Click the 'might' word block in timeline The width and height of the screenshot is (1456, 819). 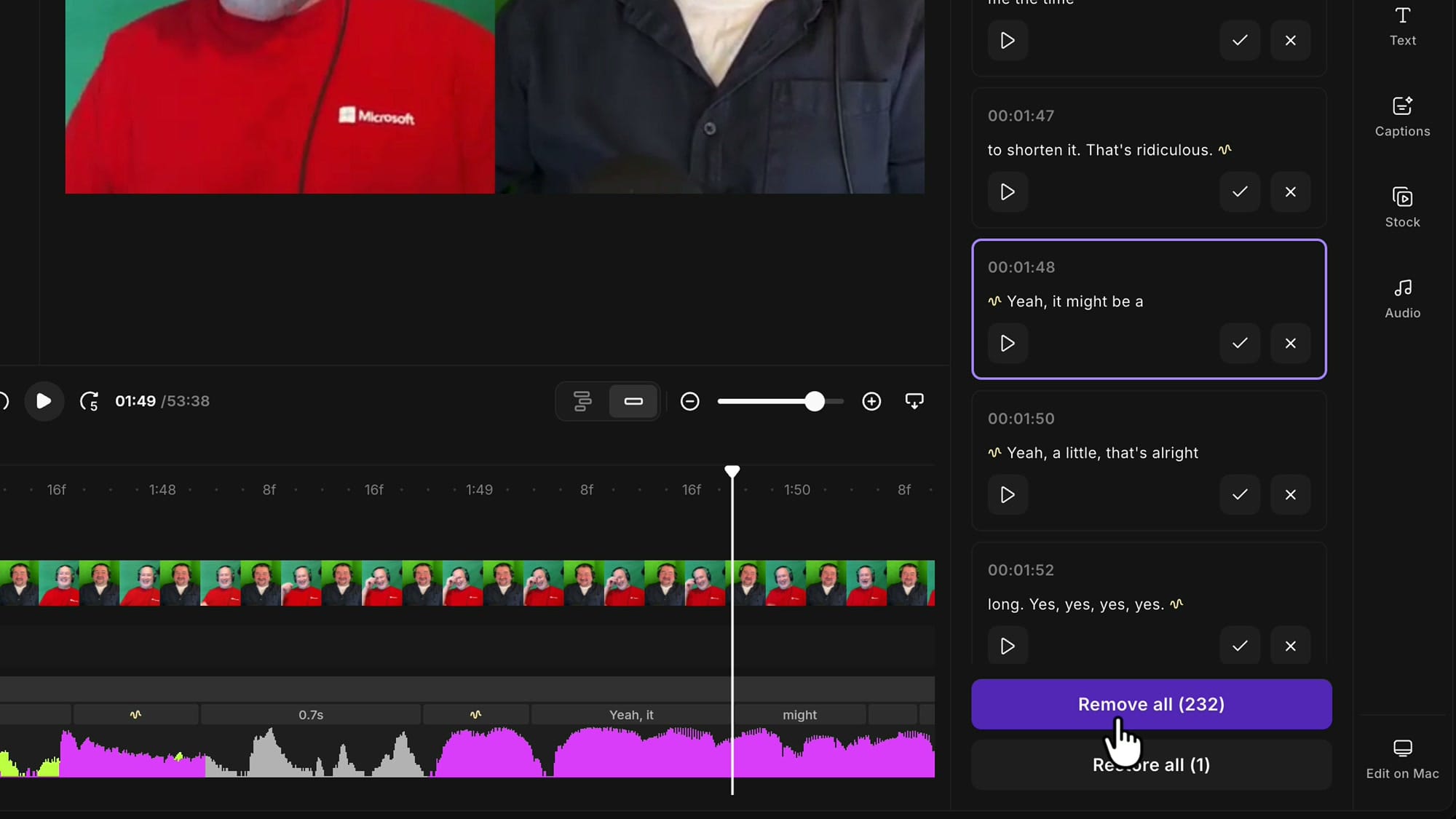coord(799,715)
